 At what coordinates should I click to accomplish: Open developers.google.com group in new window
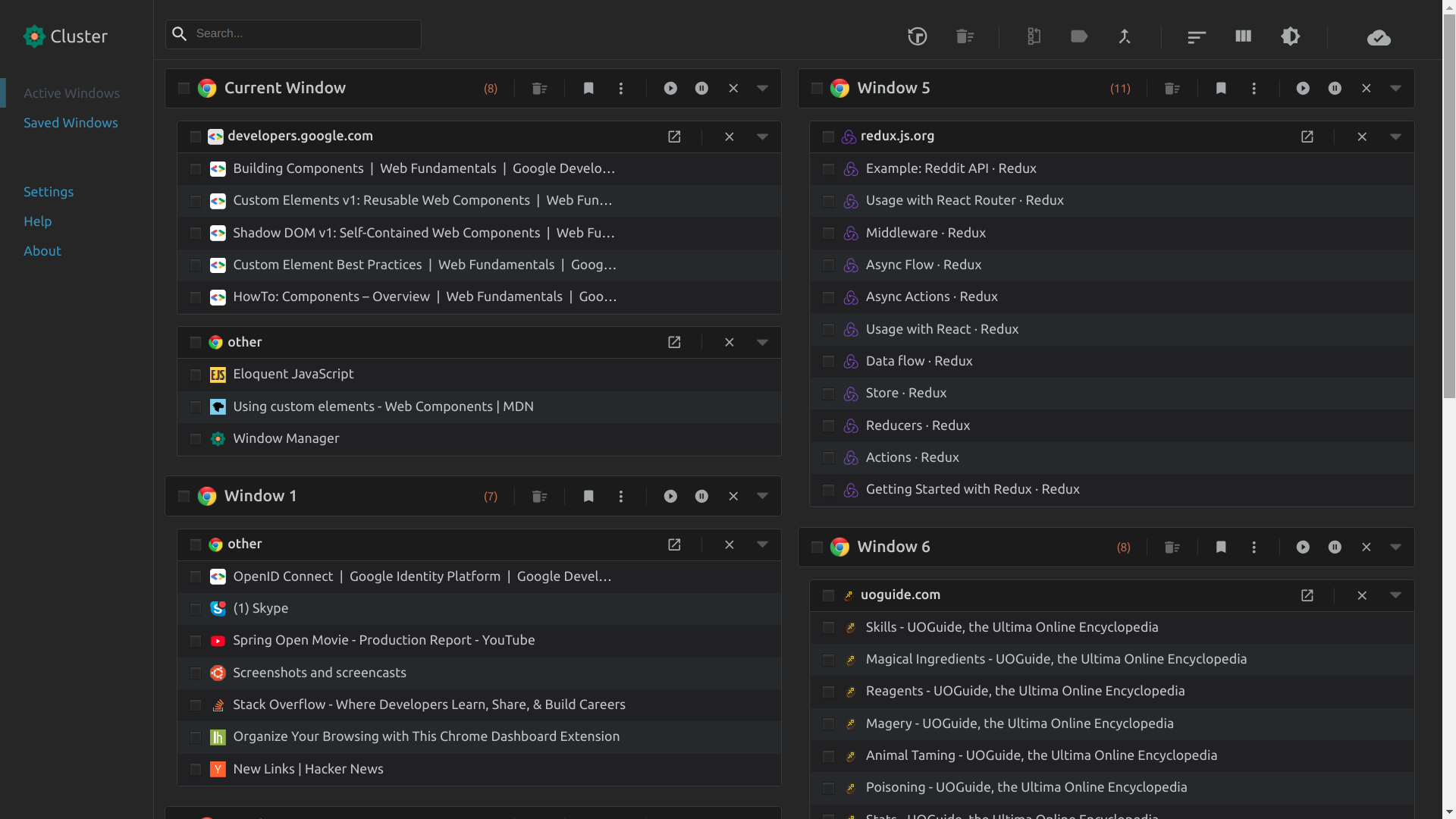[674, 136]
